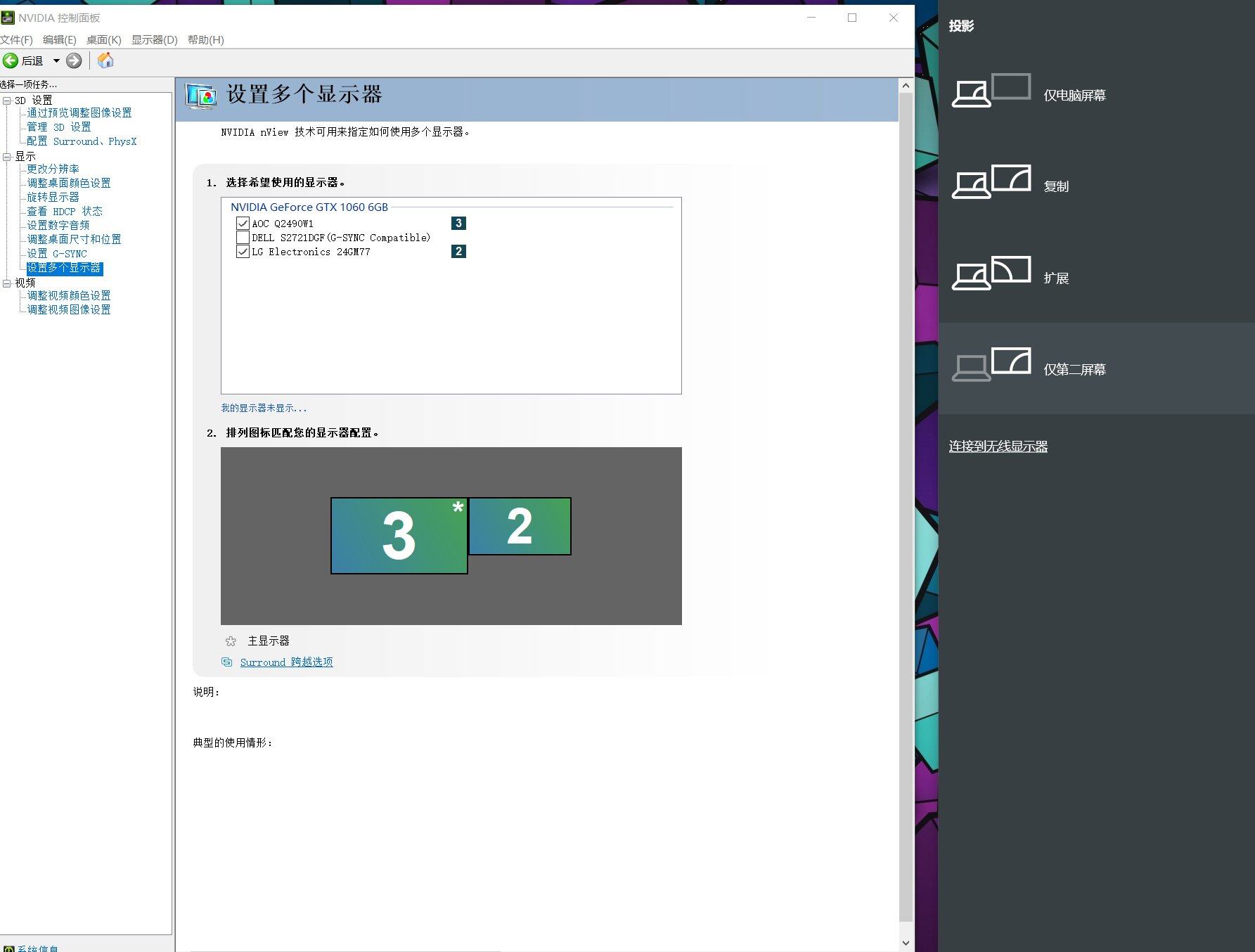
Task: Click the Forward arrow icon in toolbar
Action: 74,60
